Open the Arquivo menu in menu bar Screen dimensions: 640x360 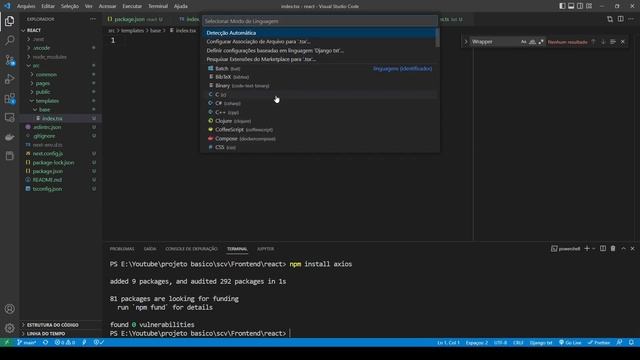point(26,6)
